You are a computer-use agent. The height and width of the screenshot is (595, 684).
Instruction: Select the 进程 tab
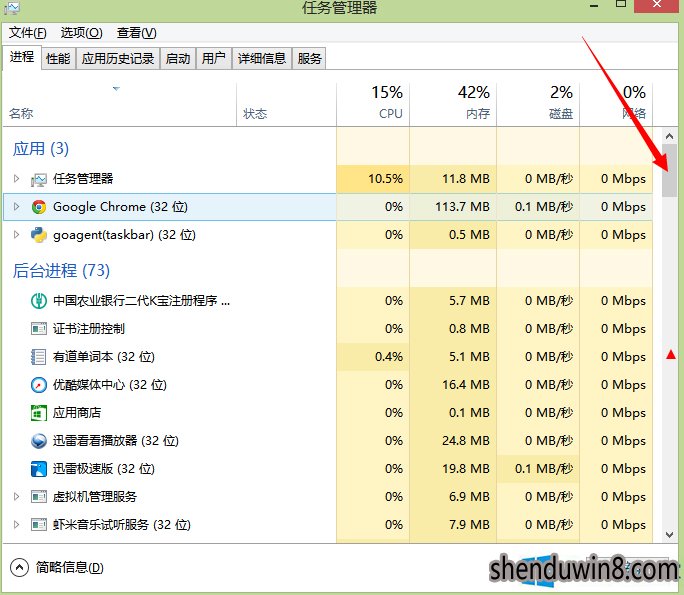pos(22,57)
